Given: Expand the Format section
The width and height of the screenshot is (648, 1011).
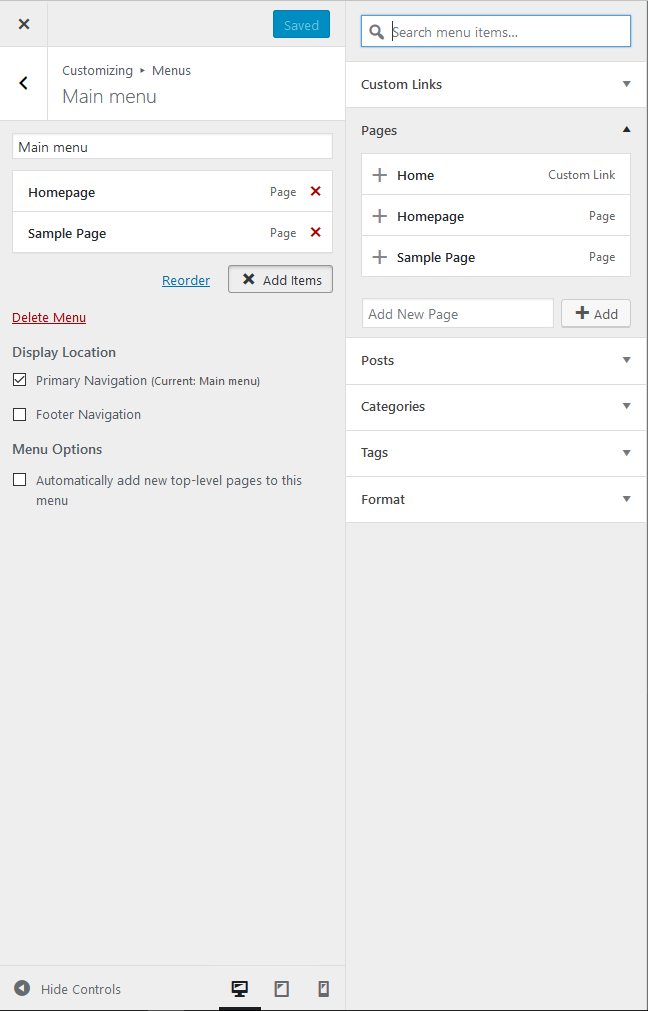Looking at the screenshot, I should [x=496, y=499].
